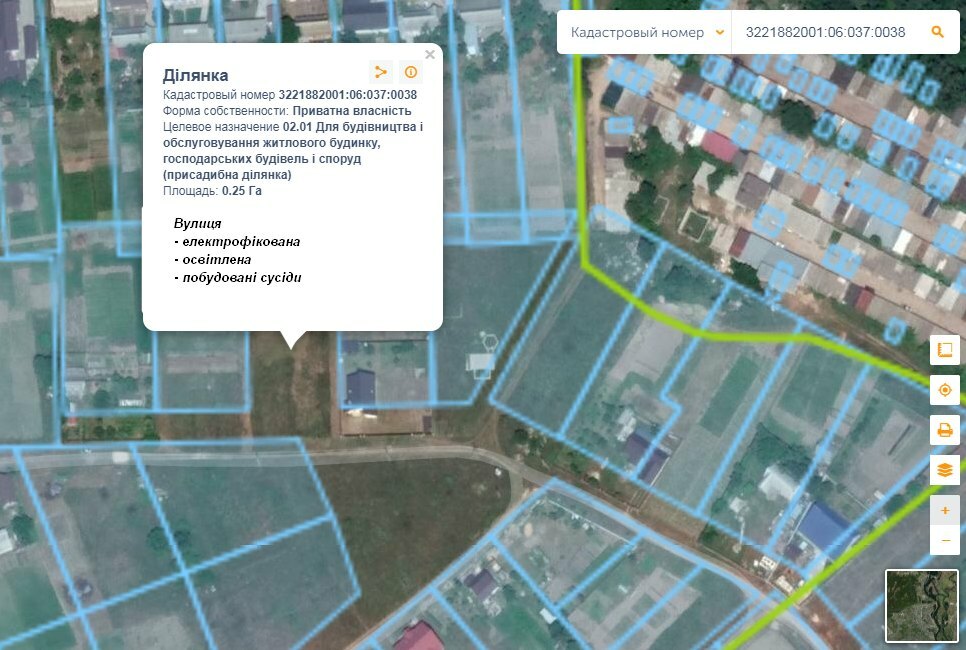This screenshot has height=650, width=966.
Task: Click the cadastral number search input field
Action: tap(826, 32)
